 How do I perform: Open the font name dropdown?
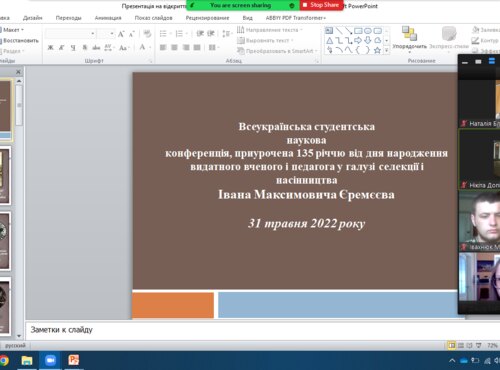click(x=93, y=34)
